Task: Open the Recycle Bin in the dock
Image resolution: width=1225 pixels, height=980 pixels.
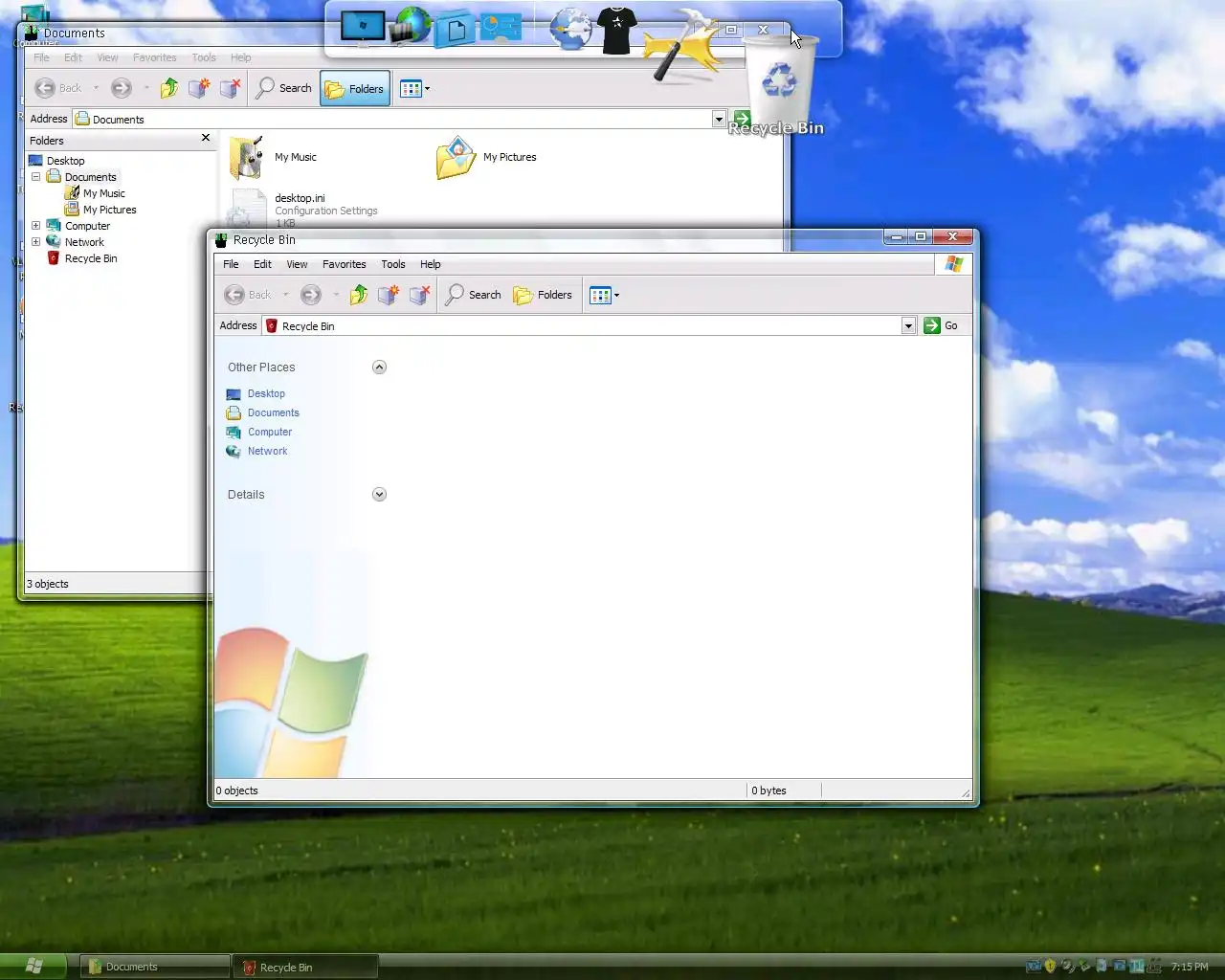Action: pyautogui.click(x=777, y=84)
